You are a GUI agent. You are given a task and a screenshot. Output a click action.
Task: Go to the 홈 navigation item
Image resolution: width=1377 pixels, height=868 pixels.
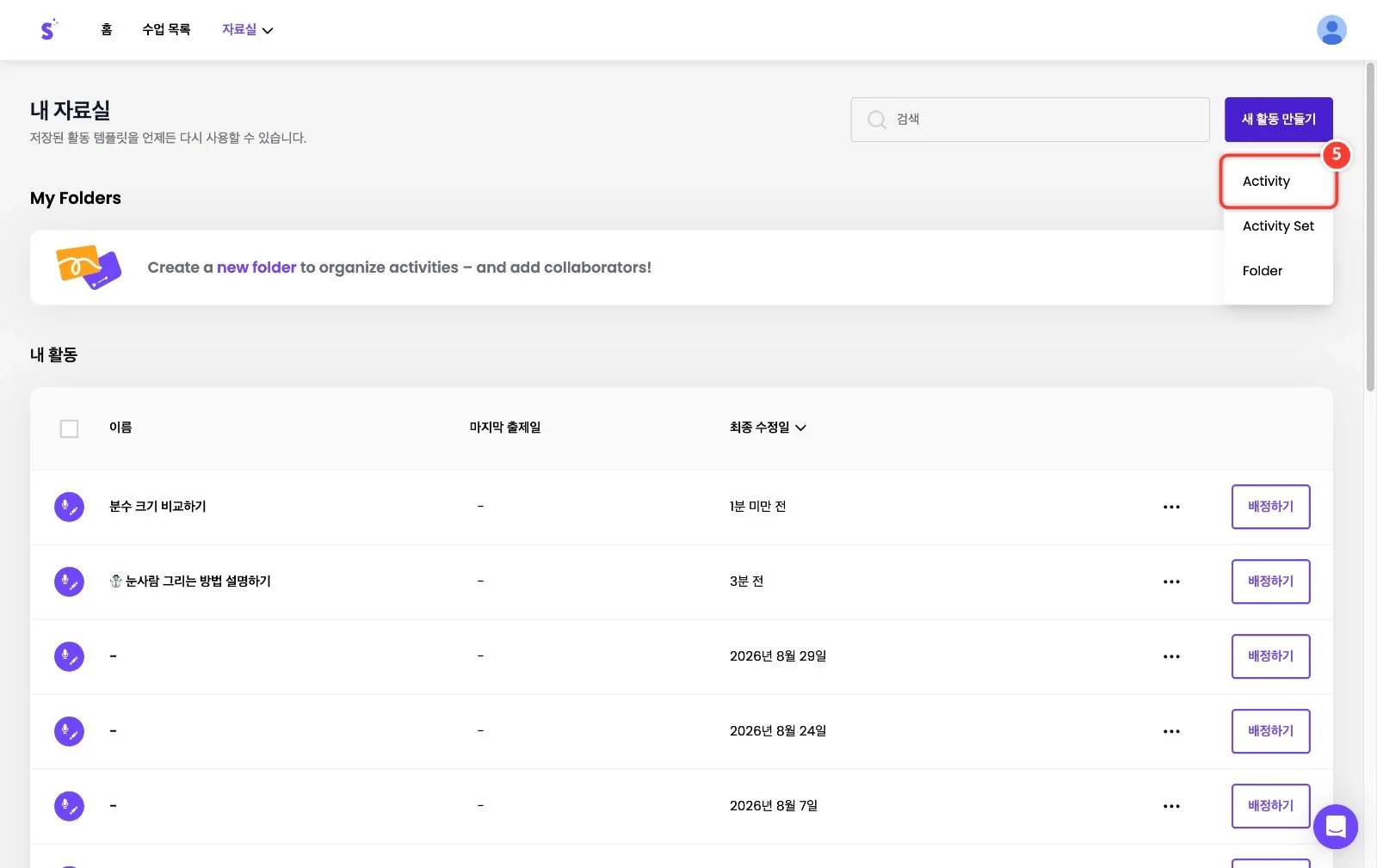107,29
